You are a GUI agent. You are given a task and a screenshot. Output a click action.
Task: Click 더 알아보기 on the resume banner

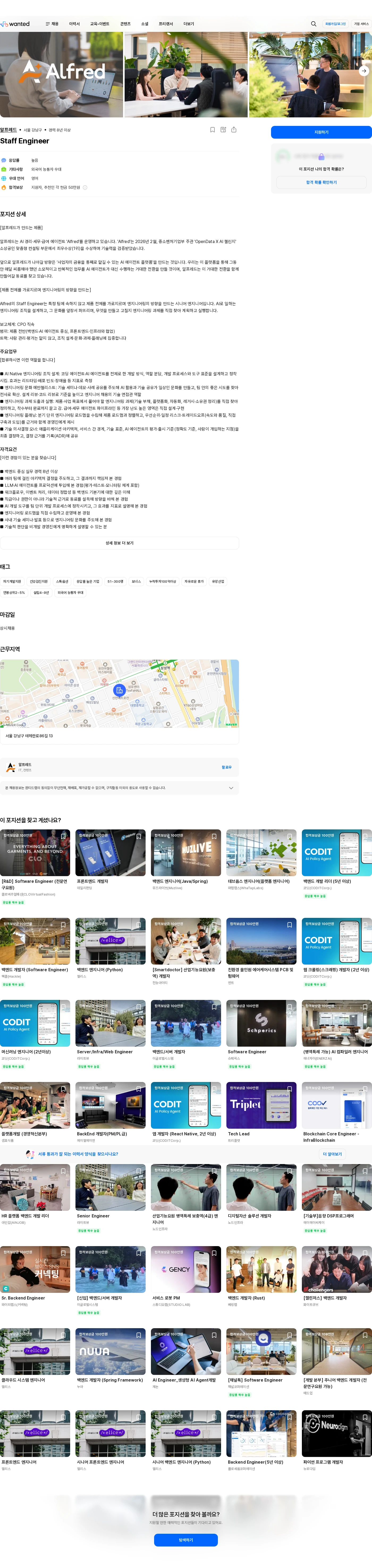point(332,1154)
